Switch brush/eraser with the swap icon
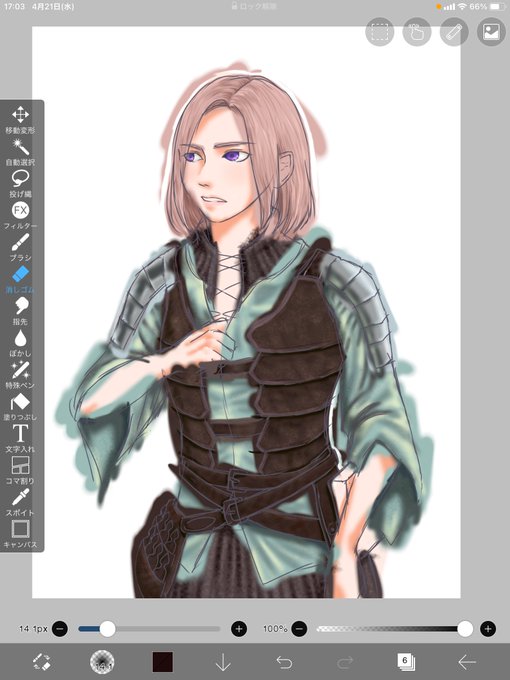Image resolution: width=510 pixels, height=680 pixels. point(42,662)
